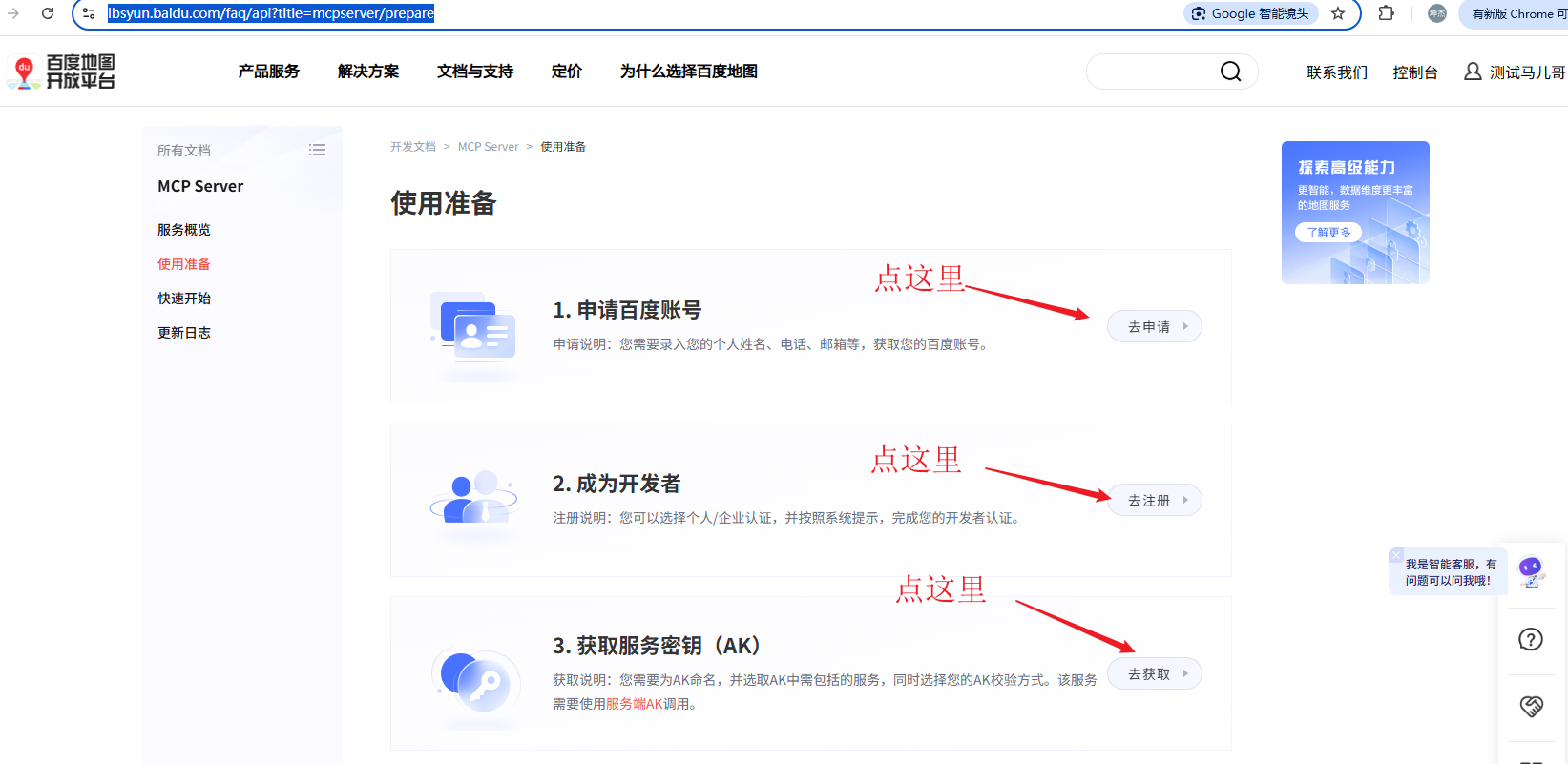Open the 产品服务 menu
Image resolution: width=1568 pixels, height=764 pixels.
click(269, 72)
